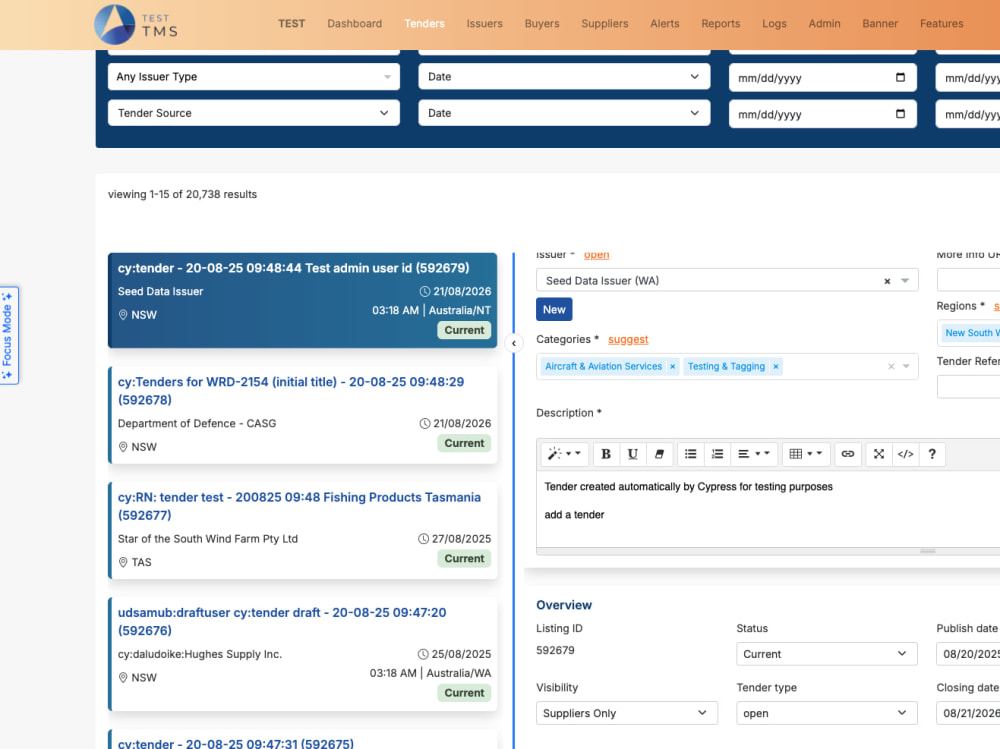Open the Buyers menu item
The image size is (1000, 749).
[542, 24]
